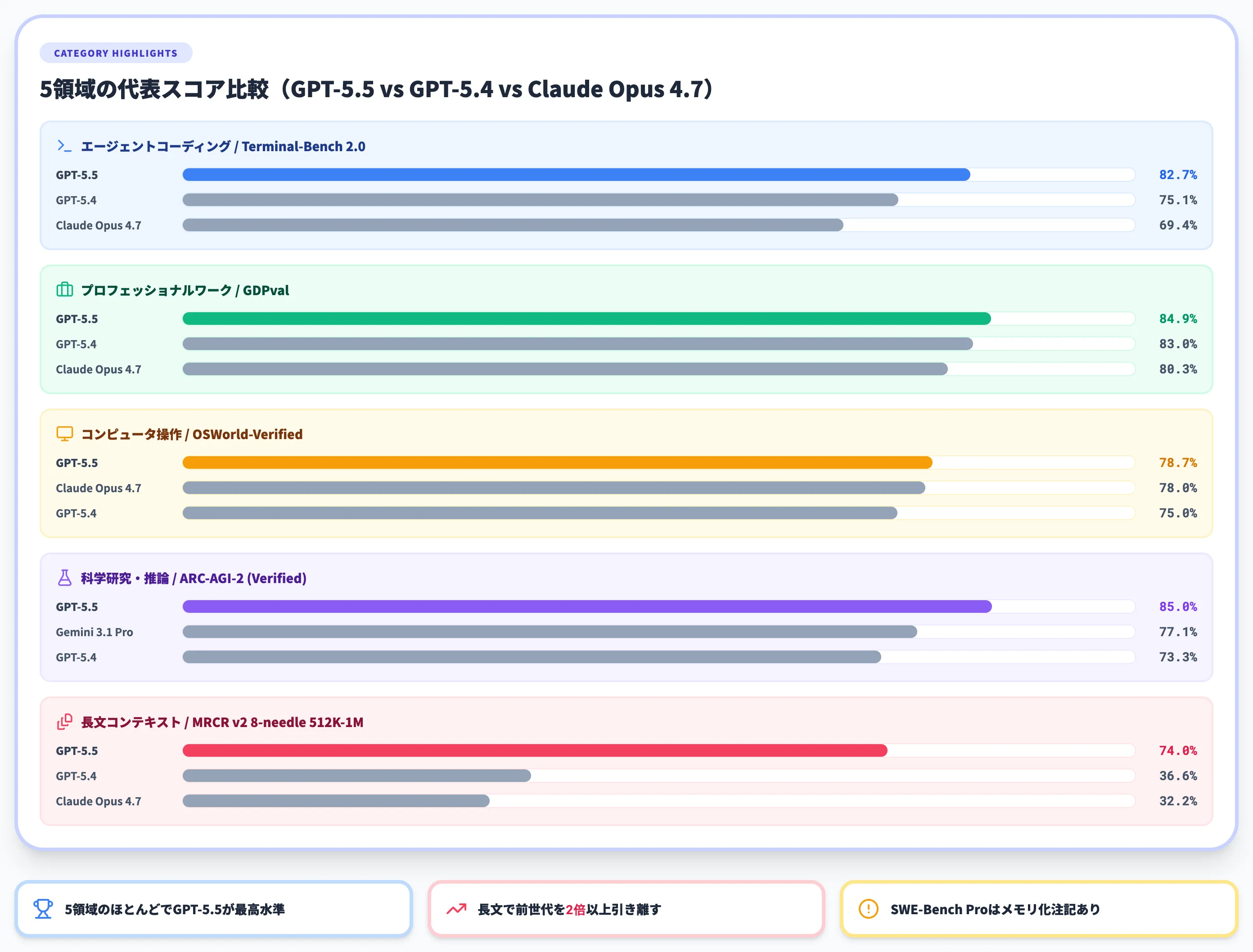This screenshot has height=952, width=1253.
Task: Select the Gemini 3.1 Pro row label
Action: click(x=95, y=632)
